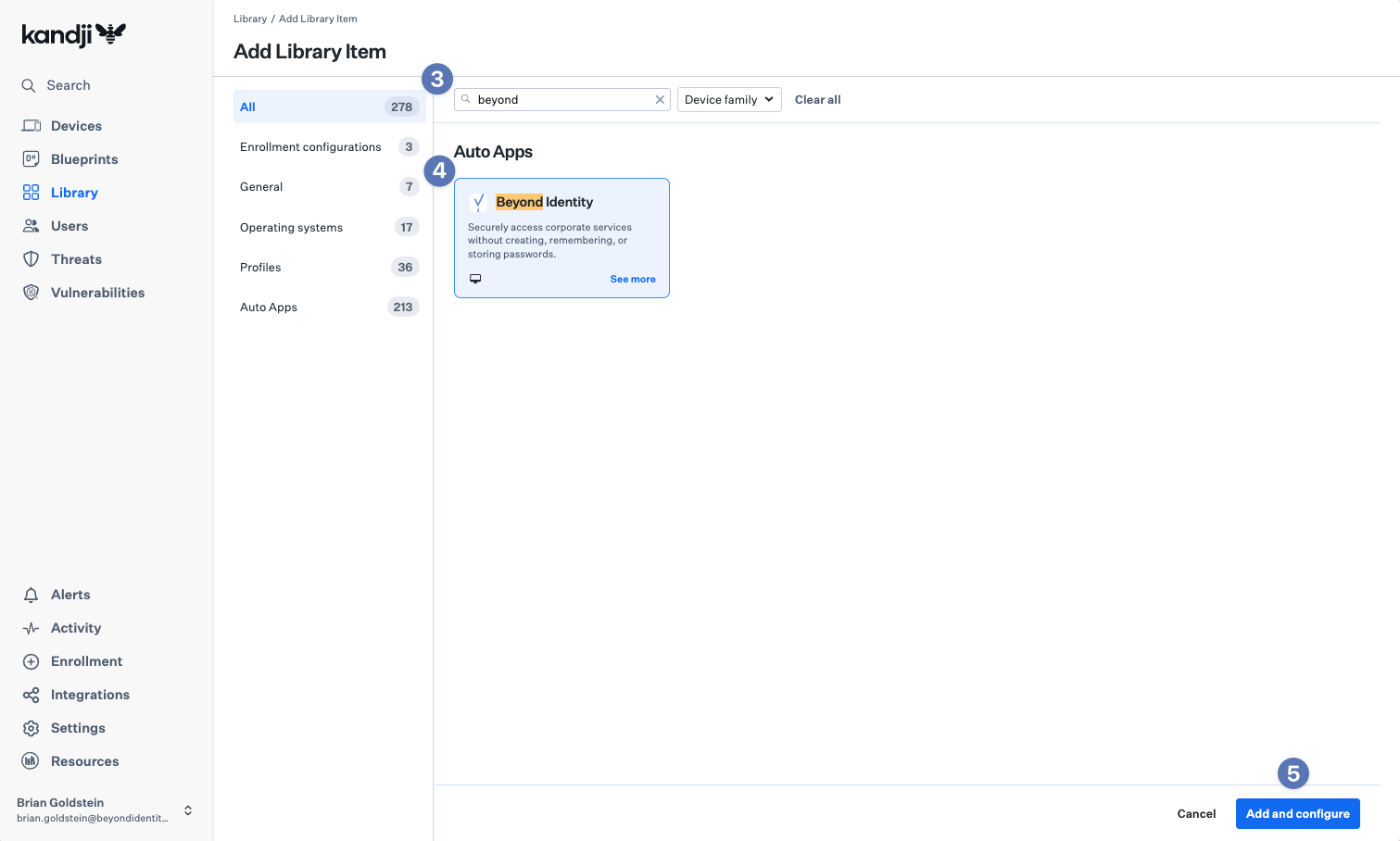
Task: Click Clear all filters
Action: [x=817, y=100]
